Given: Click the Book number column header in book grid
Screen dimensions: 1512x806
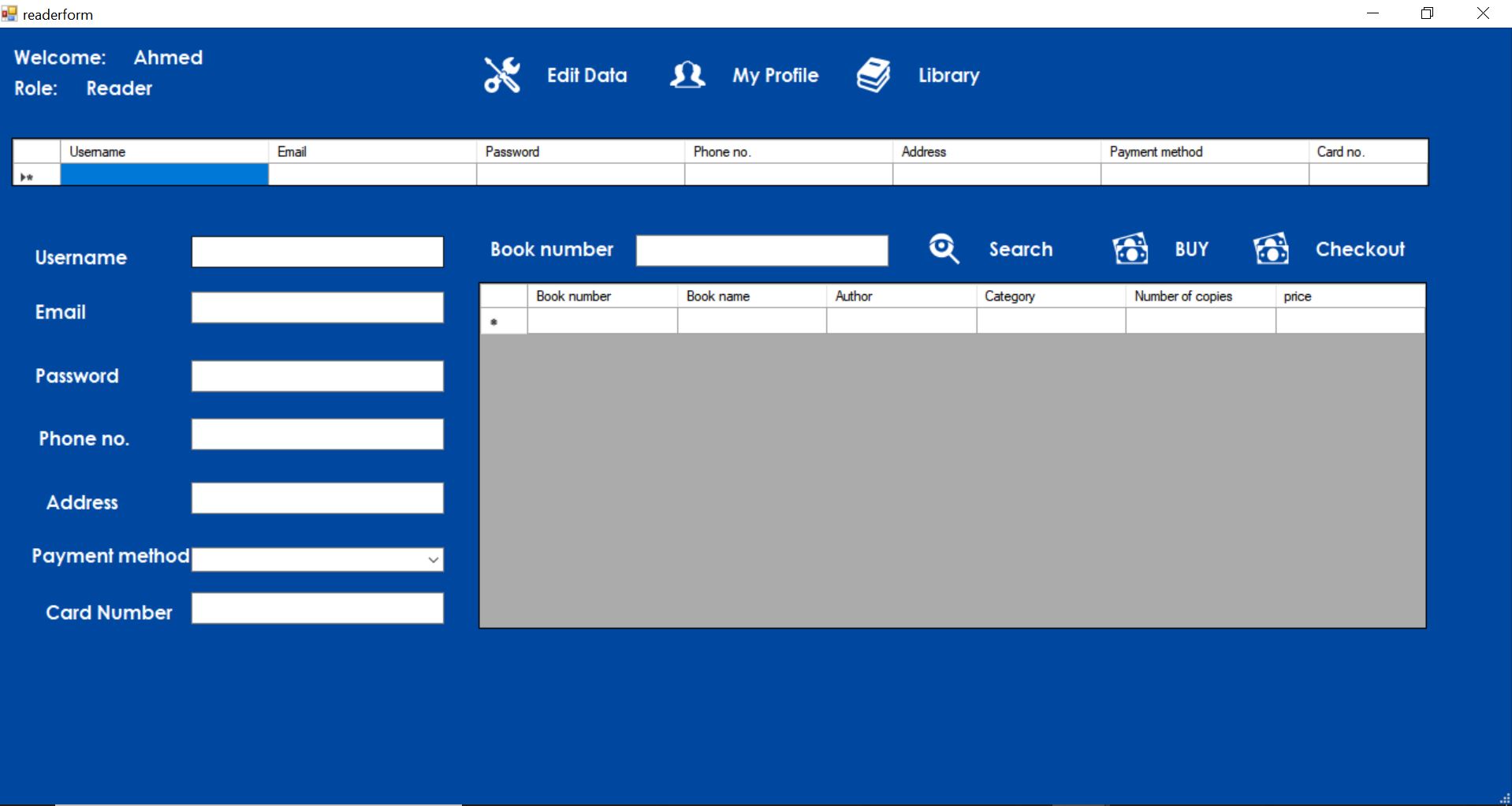Looking at the screenshot, I should pyautogui.click(x=603, y=296).
